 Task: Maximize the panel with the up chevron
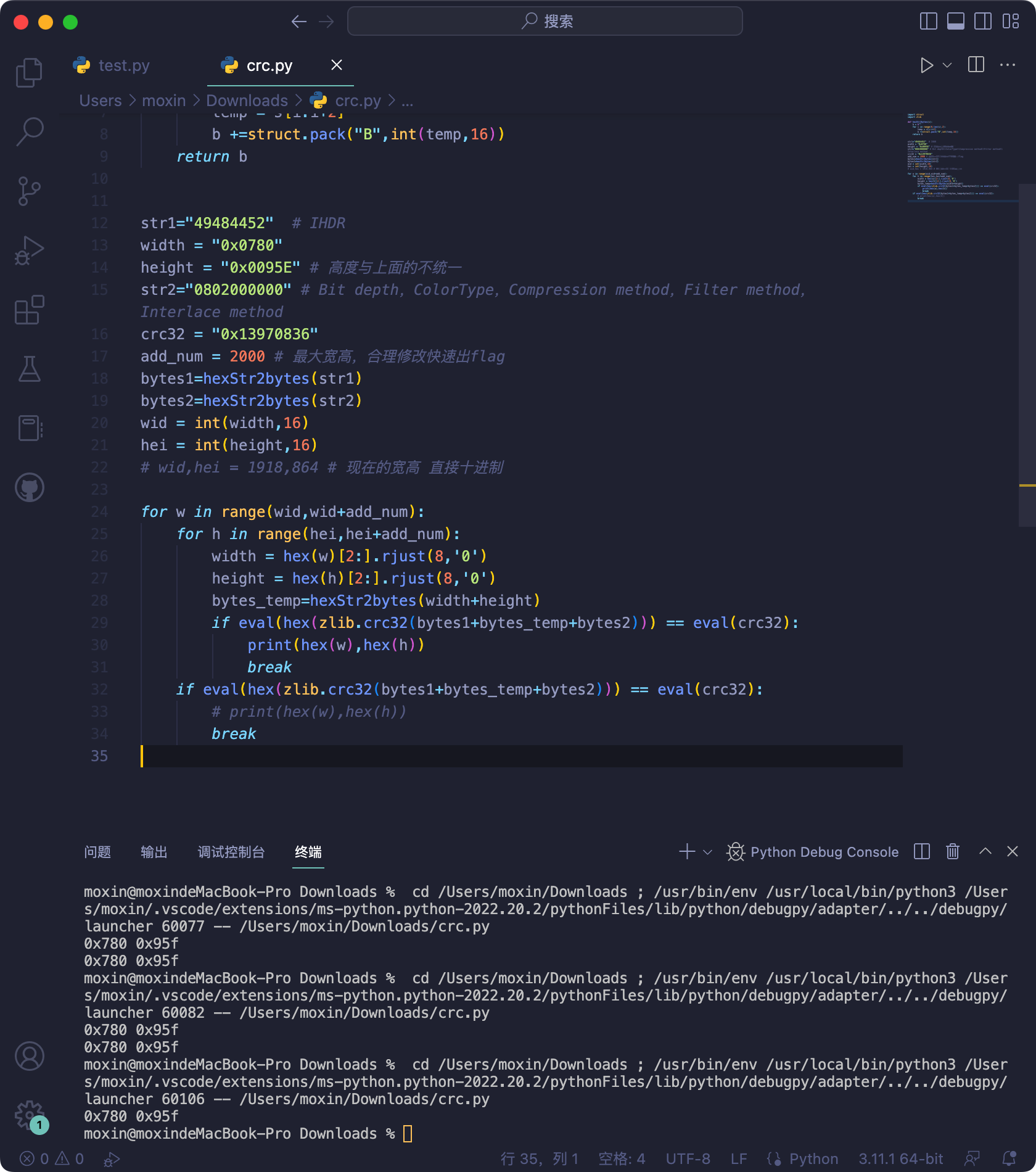tap(985, 852)
